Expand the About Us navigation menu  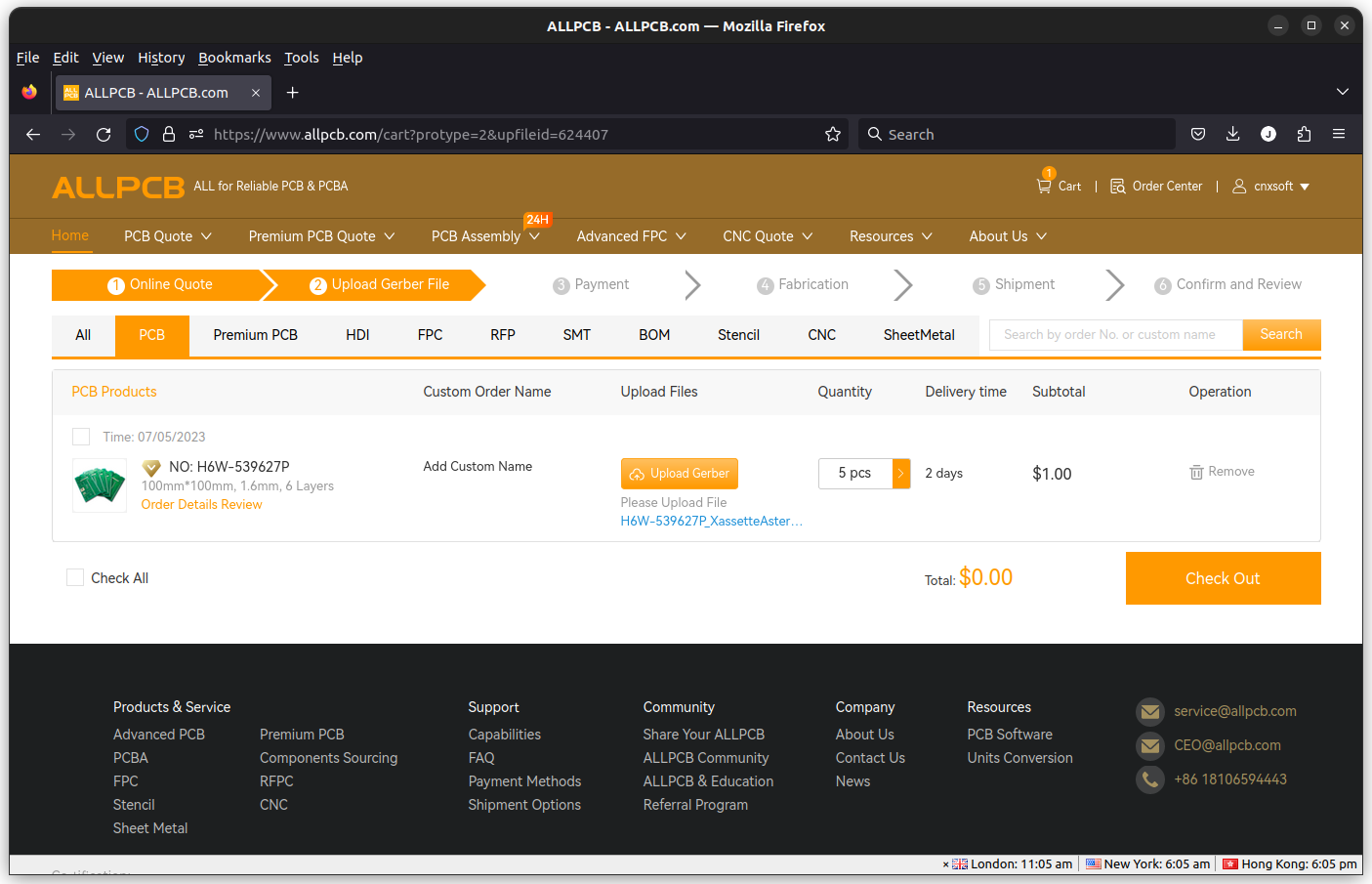click(1009, 236)
